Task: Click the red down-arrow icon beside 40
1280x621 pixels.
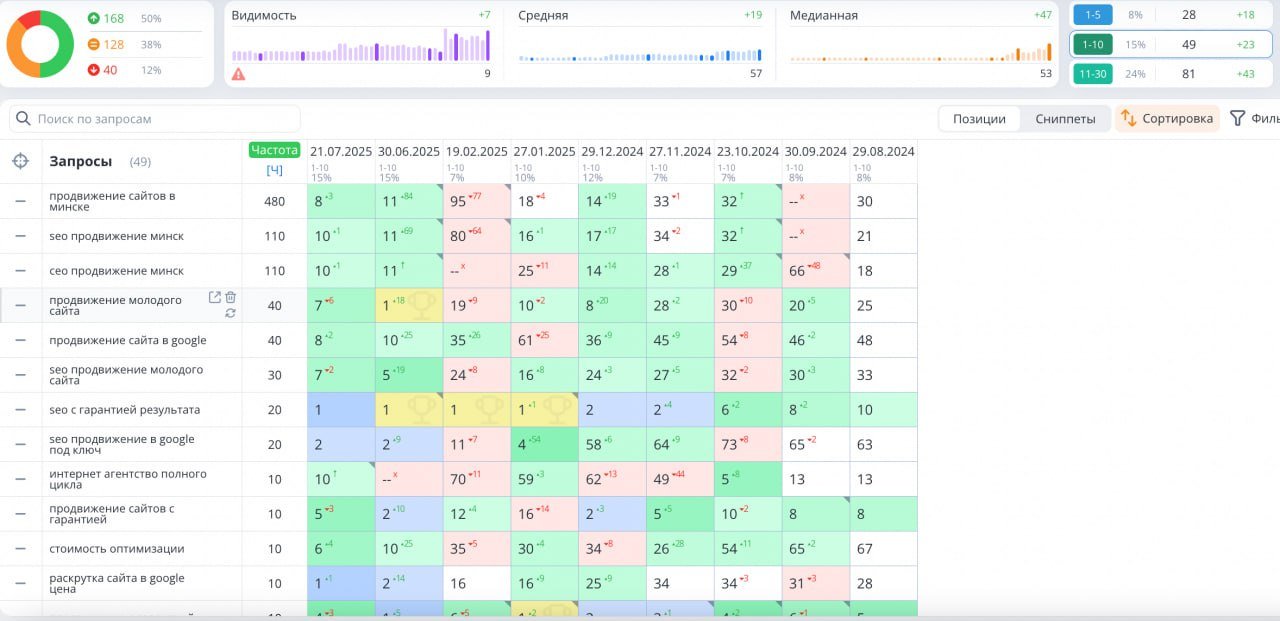Action: coord(94,70)
